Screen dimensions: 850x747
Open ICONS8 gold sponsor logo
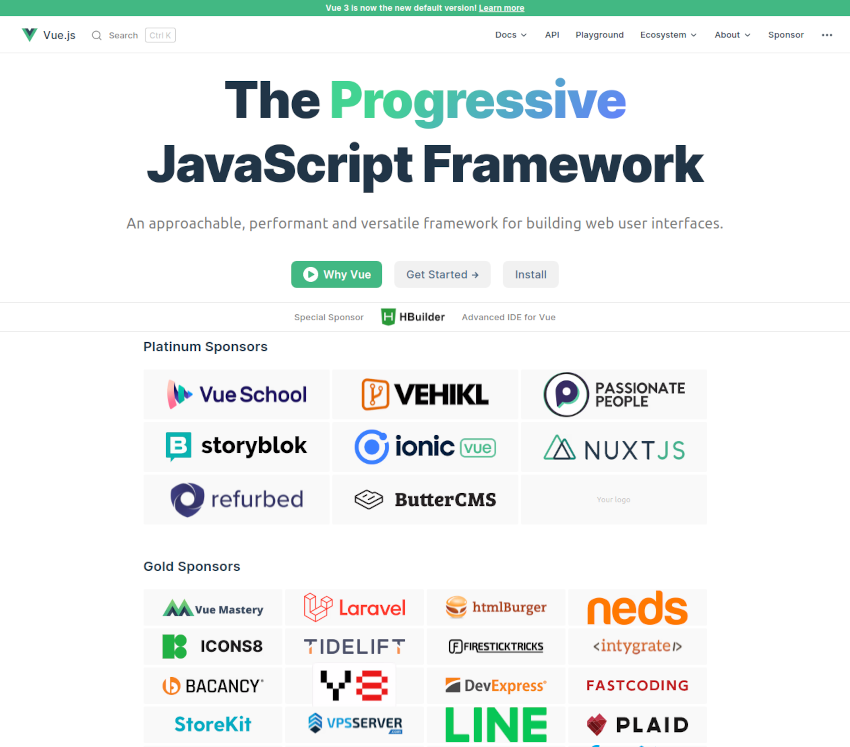(212, 646)
